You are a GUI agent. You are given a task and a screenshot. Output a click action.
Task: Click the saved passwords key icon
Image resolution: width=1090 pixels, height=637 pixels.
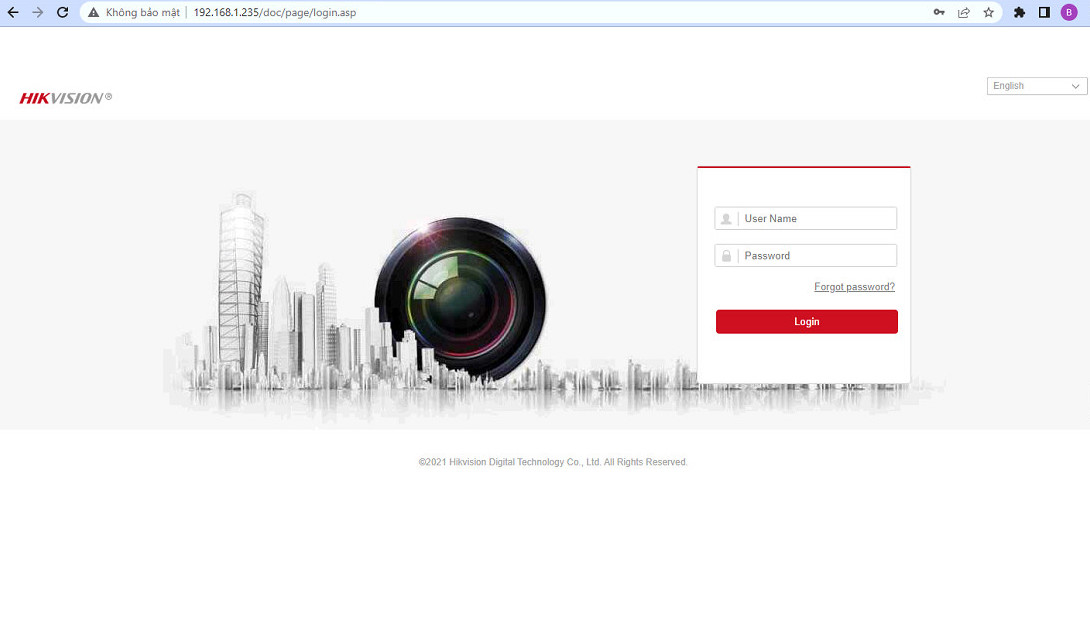tap(939, 13)
